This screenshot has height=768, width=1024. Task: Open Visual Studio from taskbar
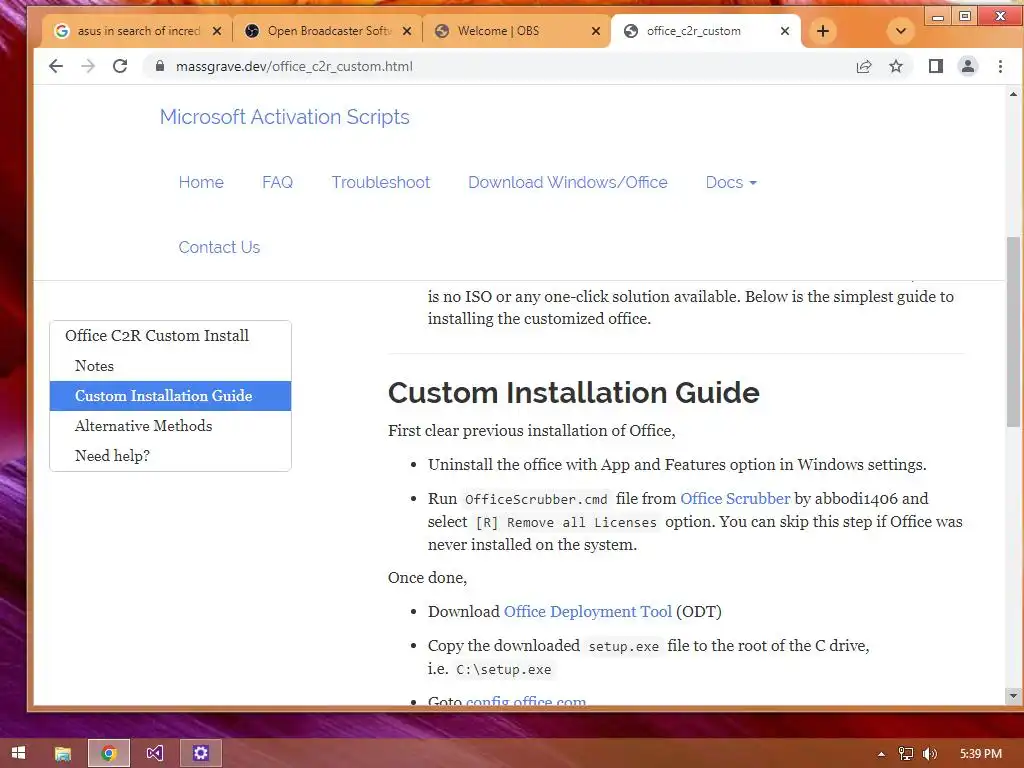[155, 753]
